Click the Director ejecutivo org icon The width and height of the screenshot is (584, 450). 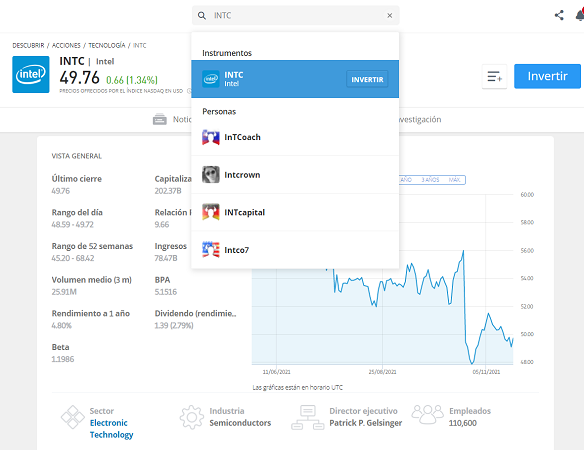point(308,417)
